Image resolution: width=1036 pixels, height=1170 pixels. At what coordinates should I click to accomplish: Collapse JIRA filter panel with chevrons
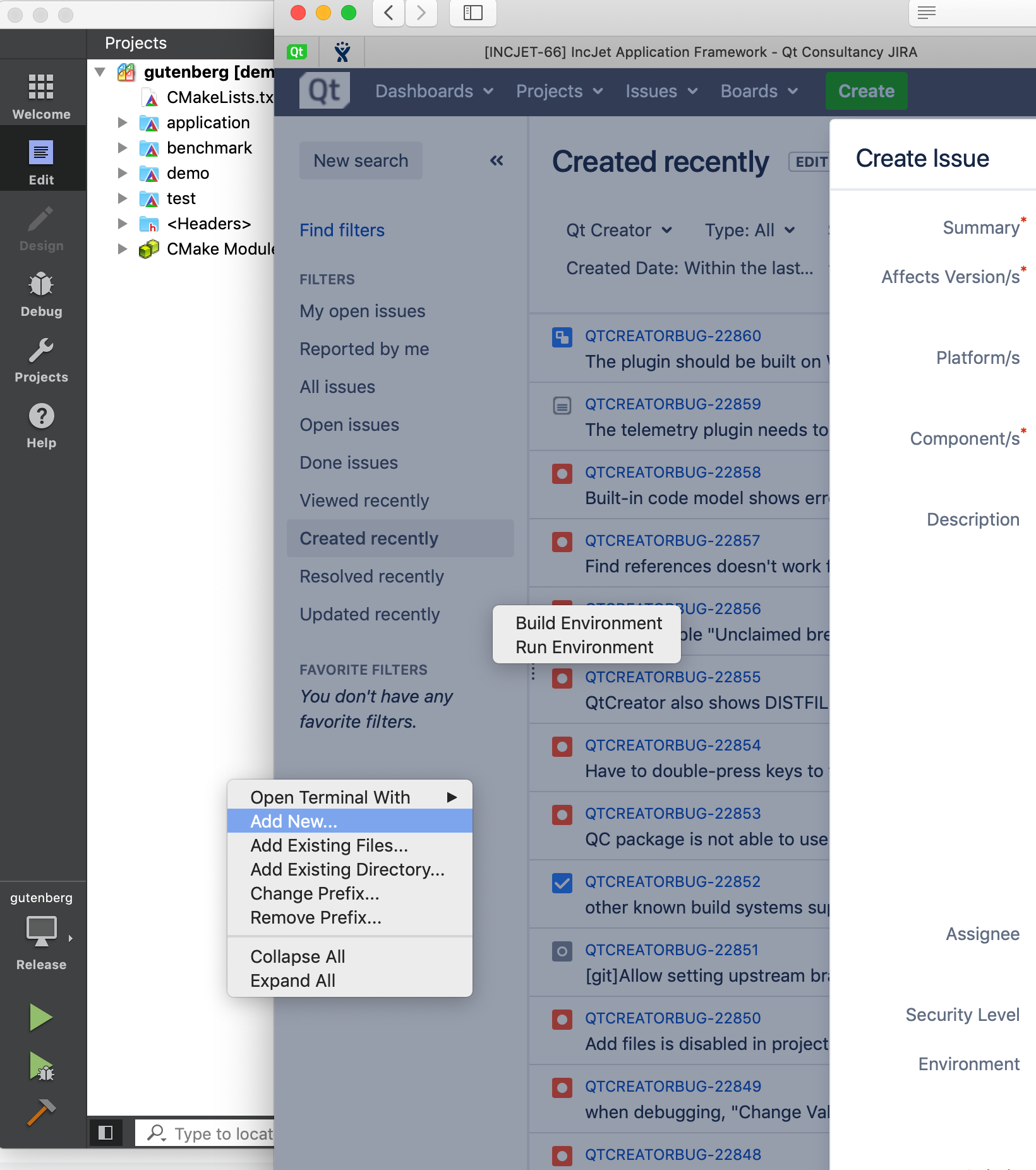(x=497, y=160)
